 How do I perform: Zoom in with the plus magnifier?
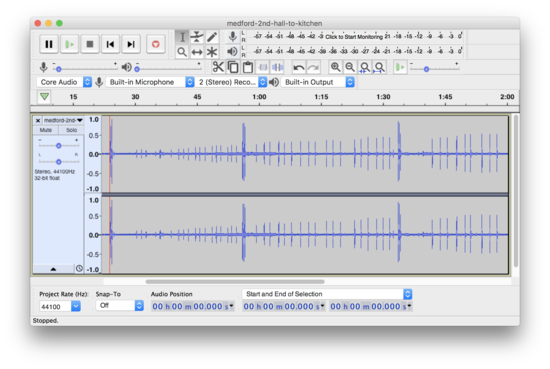coord(335,67)
